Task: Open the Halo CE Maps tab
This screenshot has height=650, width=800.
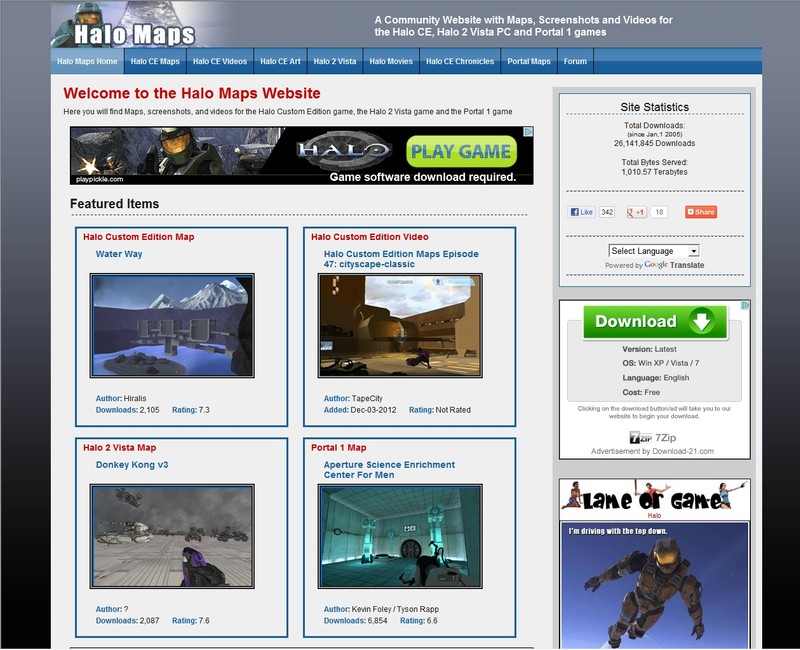Action: [155, 61]
